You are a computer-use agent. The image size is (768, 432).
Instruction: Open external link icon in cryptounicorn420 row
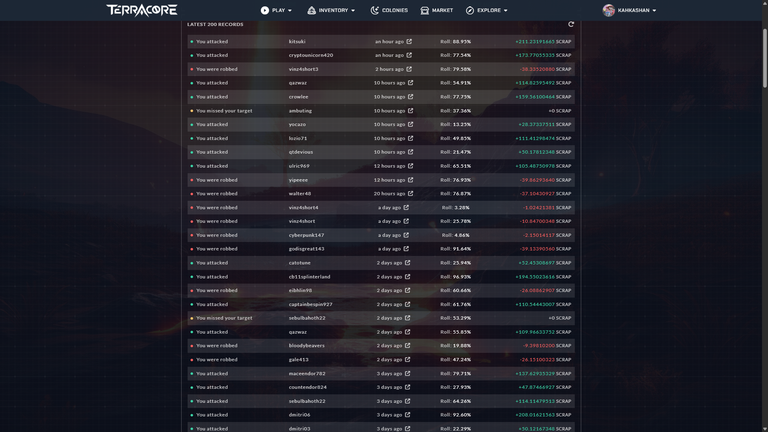tap(409, 55)
